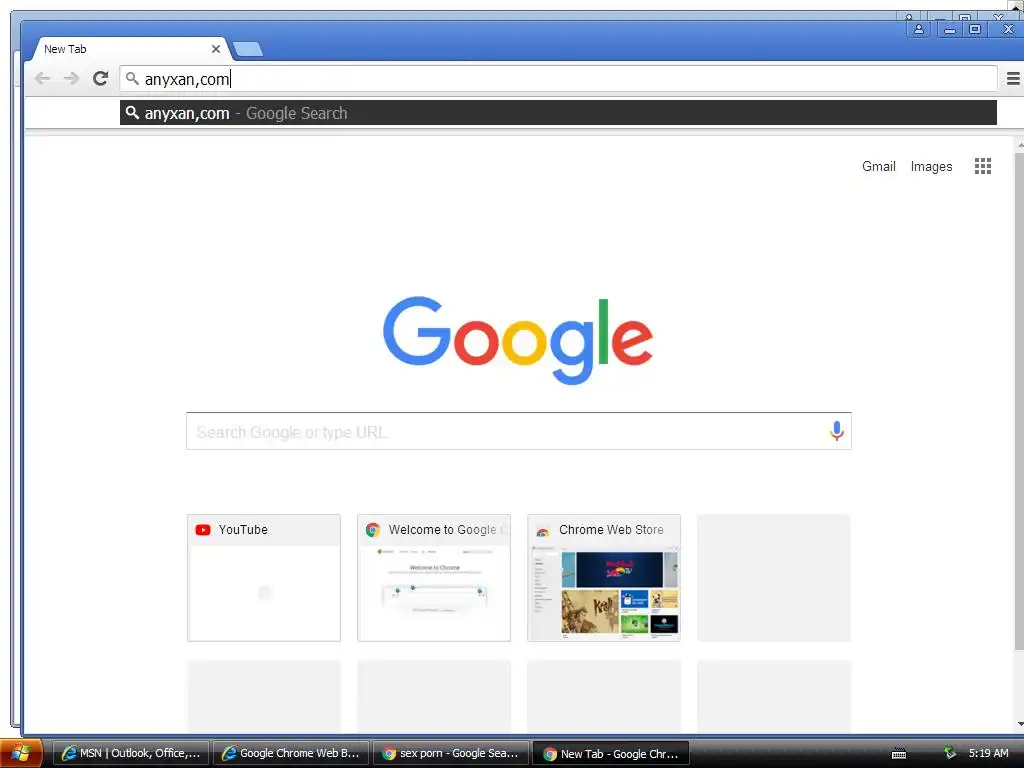Open the Google apps grid
Screen dimensions: 1024x768
click(983, 166)
